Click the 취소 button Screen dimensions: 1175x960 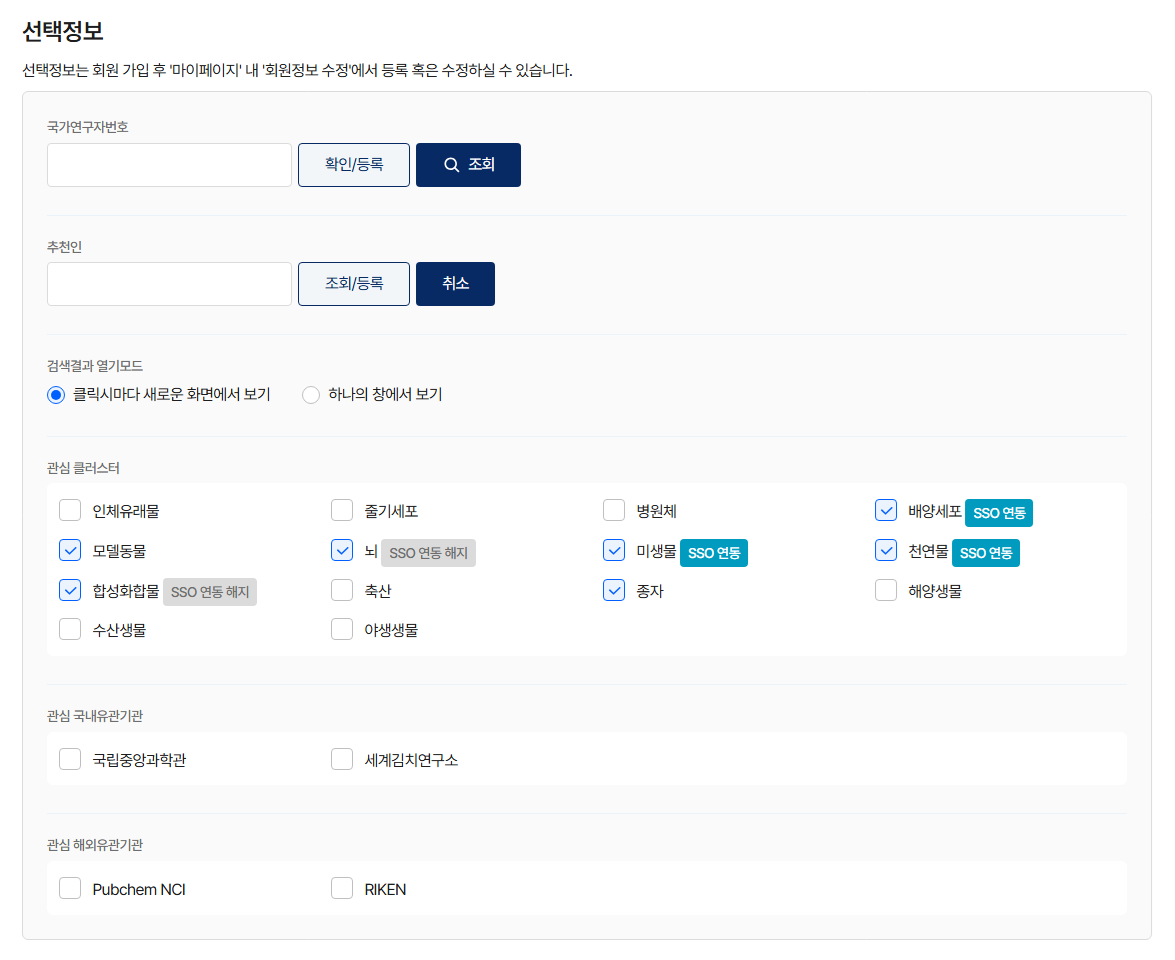point(456,284)
